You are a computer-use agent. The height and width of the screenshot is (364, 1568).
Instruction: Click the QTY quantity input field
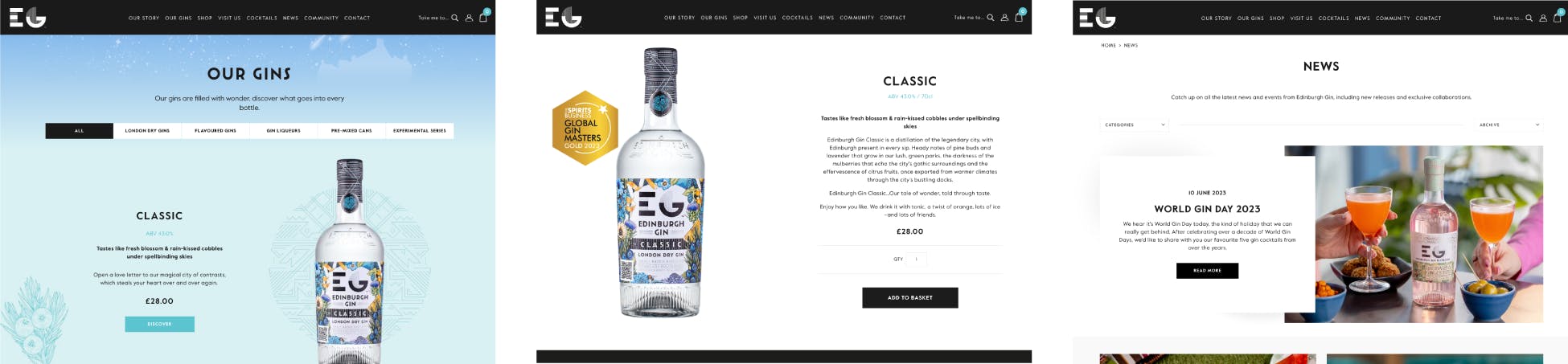click(x=916, y=259)
